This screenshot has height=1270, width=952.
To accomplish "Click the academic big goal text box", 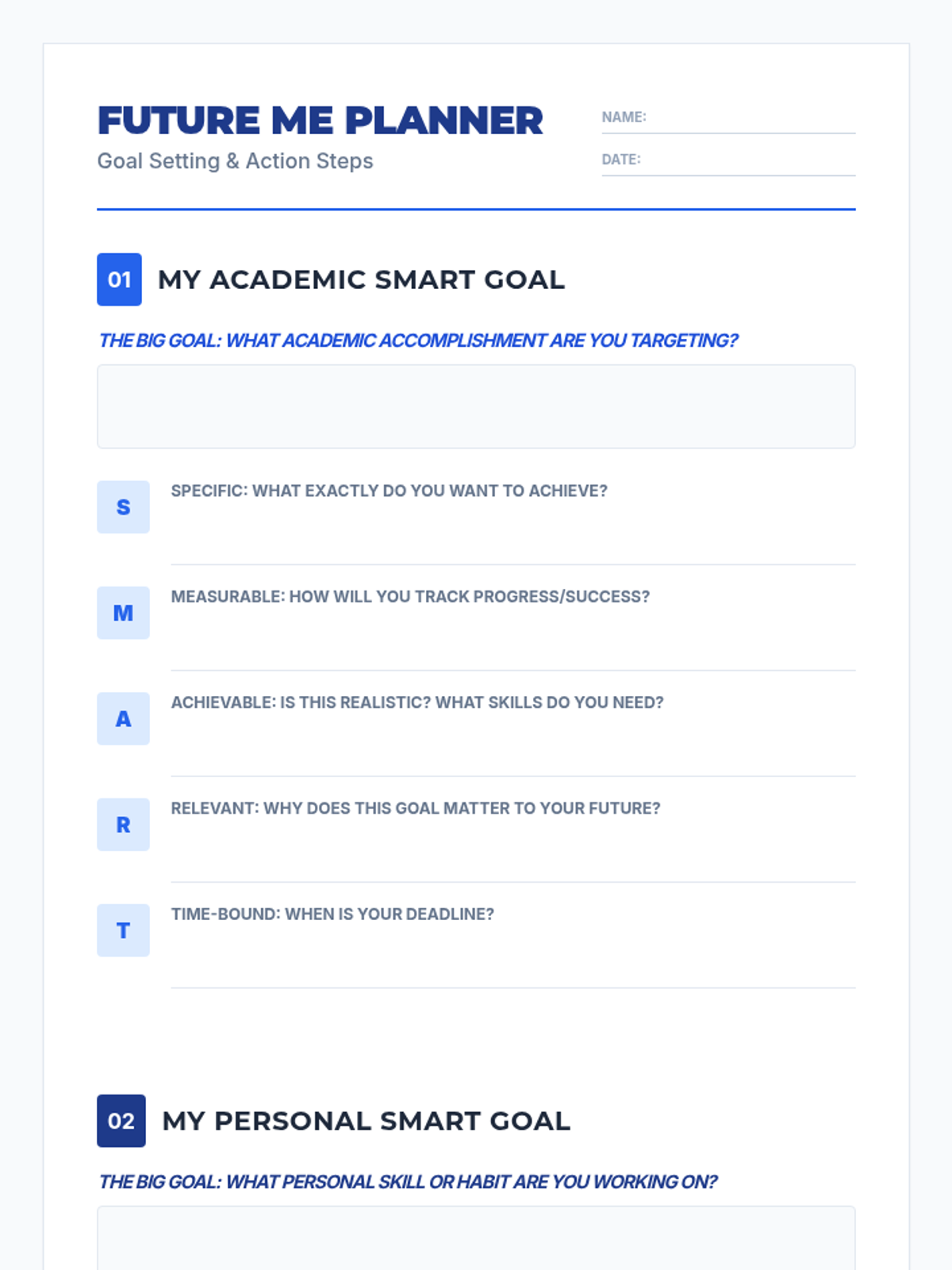I will [476, 406].
